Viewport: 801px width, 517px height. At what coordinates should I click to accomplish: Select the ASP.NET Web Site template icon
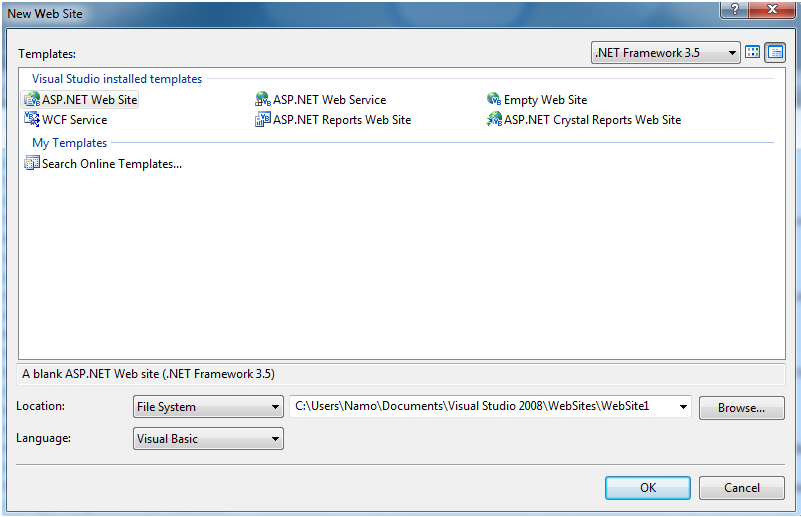pos(32,100)
